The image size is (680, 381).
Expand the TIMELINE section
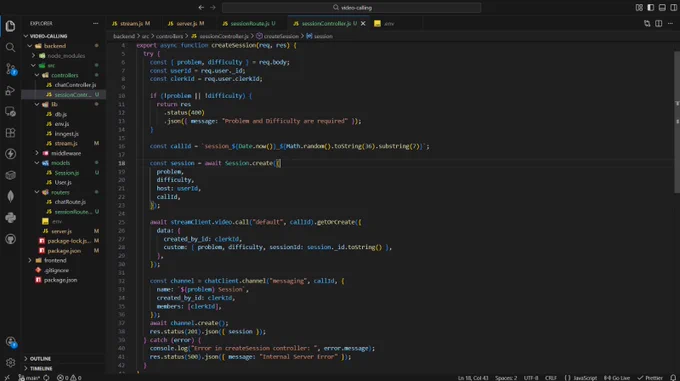click(63, 368)
